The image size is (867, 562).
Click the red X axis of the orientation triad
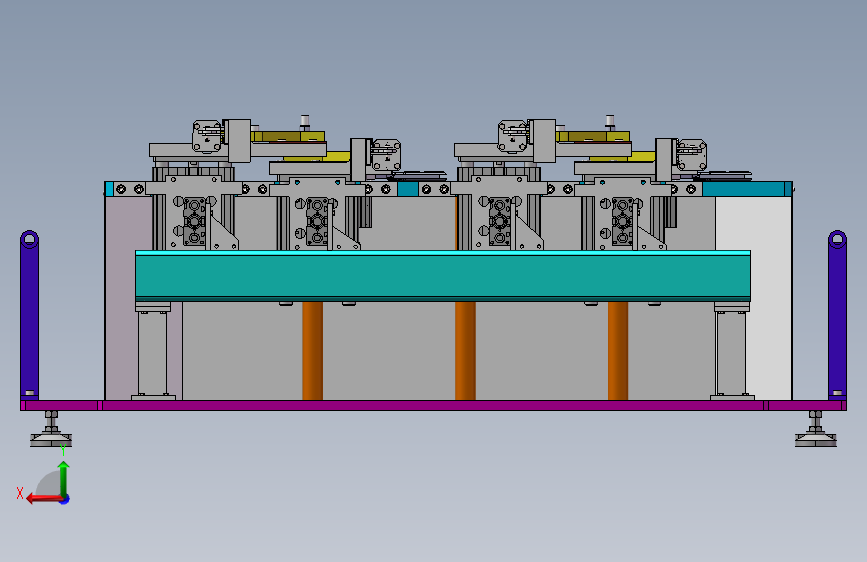coord(44,499)
